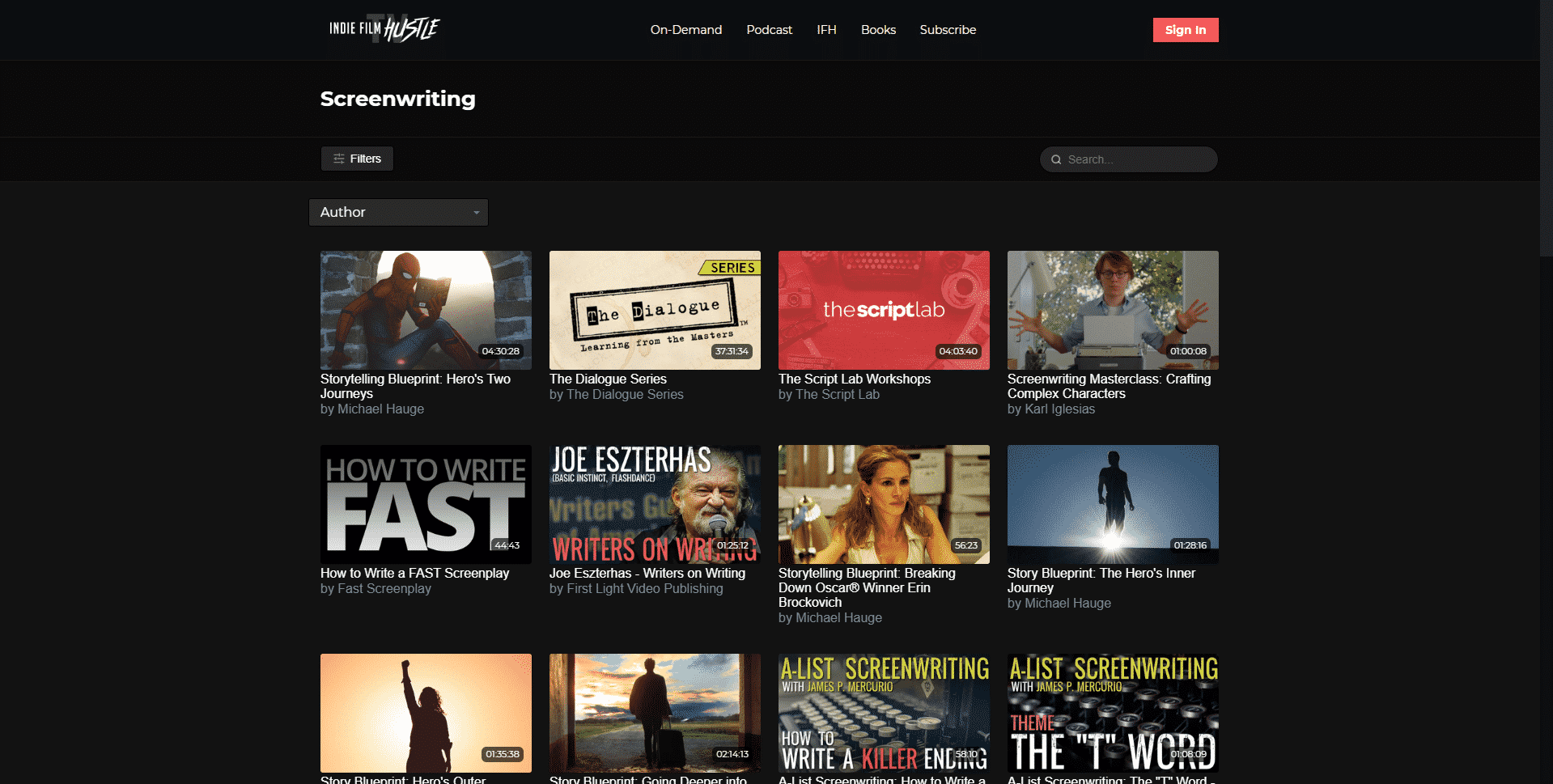
Task: Open the Filters button
Action: tap(357, 159)
